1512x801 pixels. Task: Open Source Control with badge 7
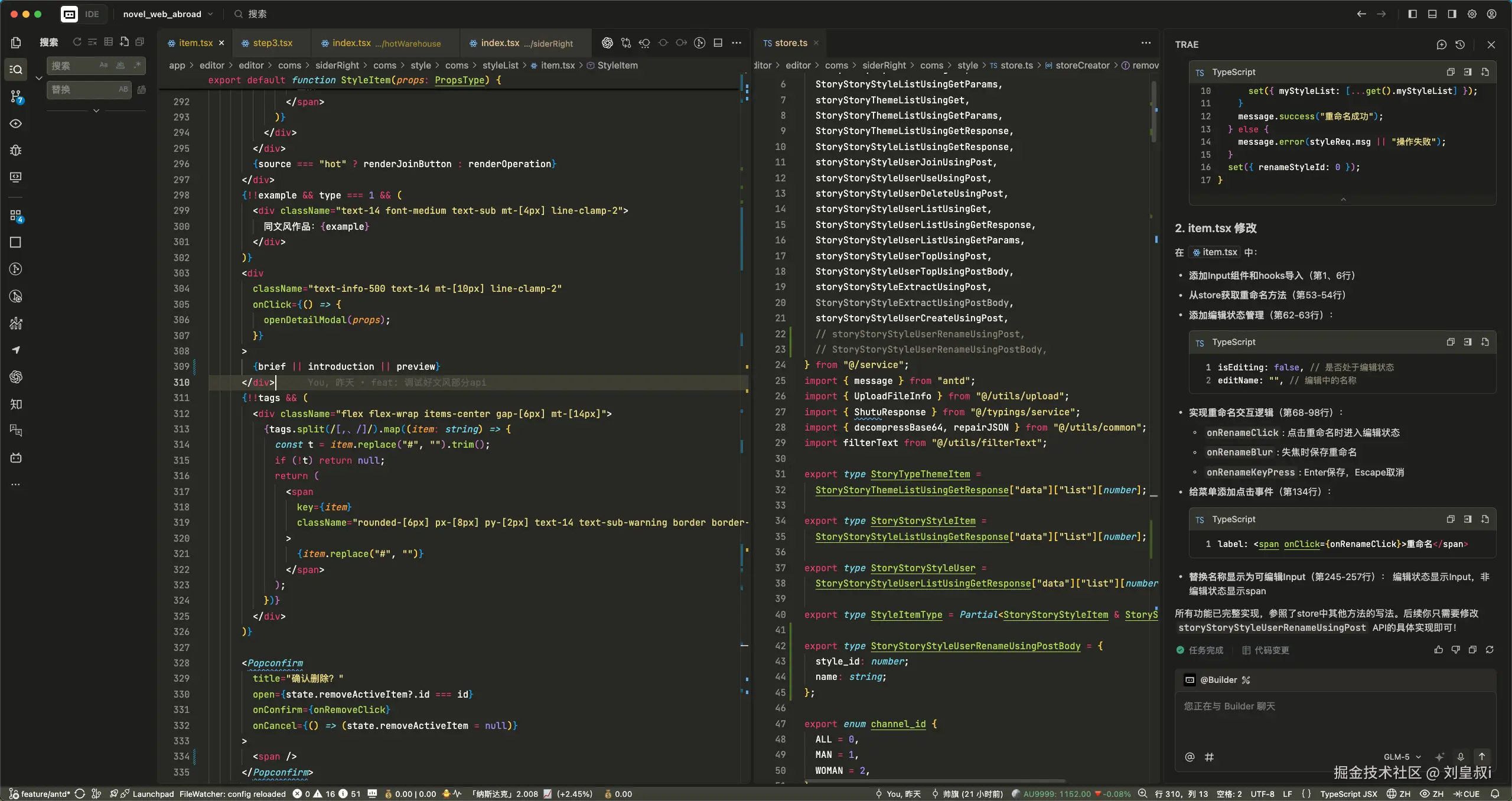[16, 96]
